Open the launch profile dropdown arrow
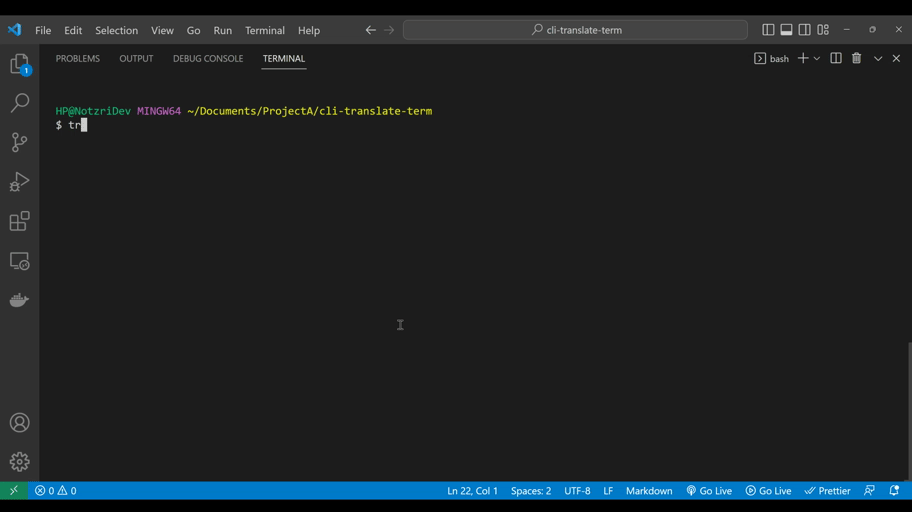 [x=817, y=58]
